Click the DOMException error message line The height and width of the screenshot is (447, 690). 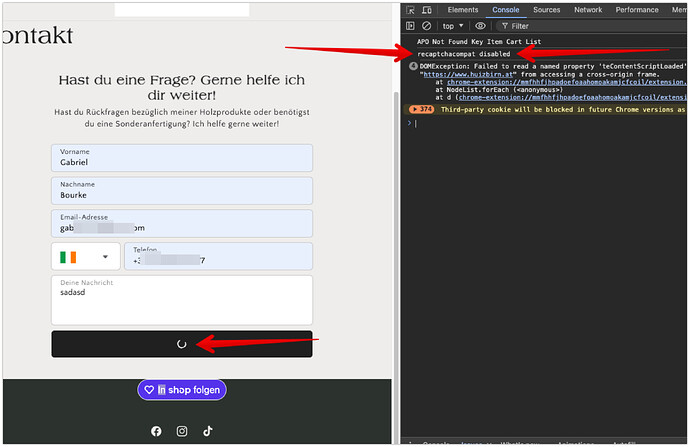[x=552, y=66]
